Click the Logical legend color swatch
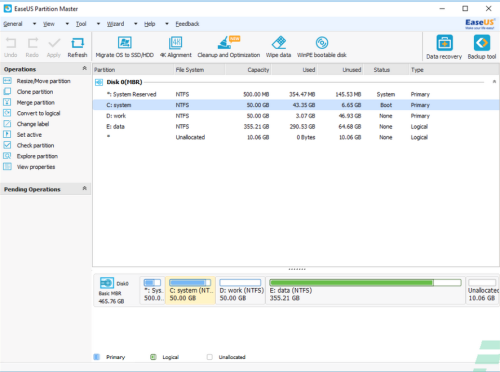 click(153, 357)
